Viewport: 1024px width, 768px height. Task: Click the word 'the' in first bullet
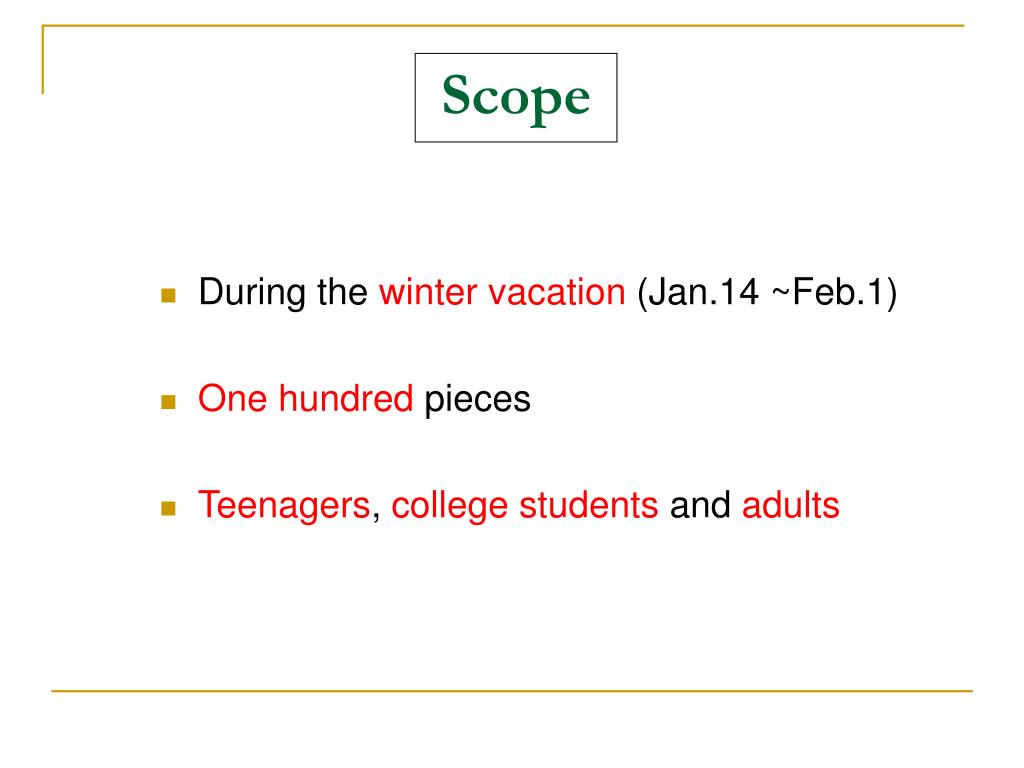click(342, 292)
